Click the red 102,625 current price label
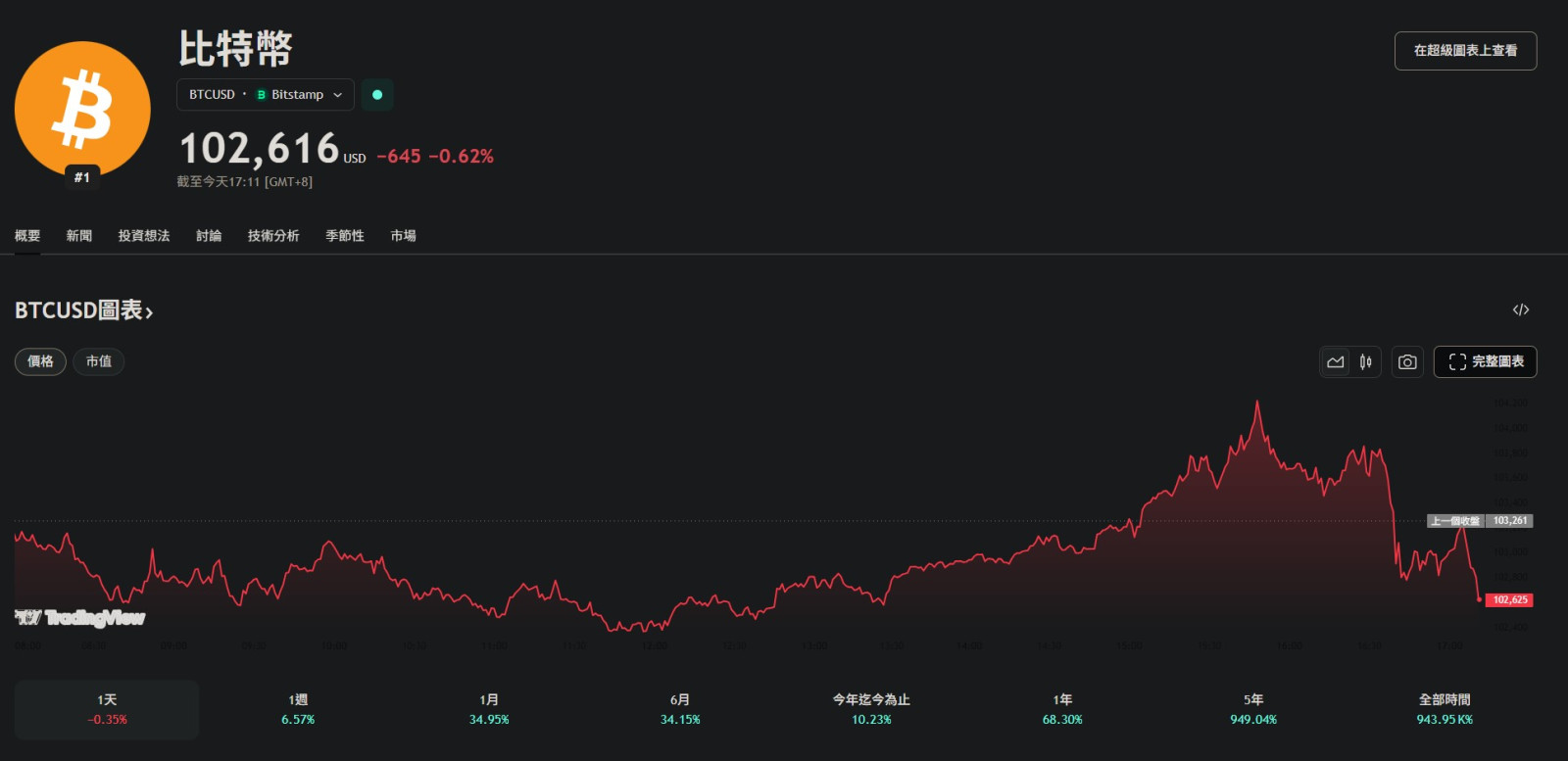 (x=1510, y=600)
